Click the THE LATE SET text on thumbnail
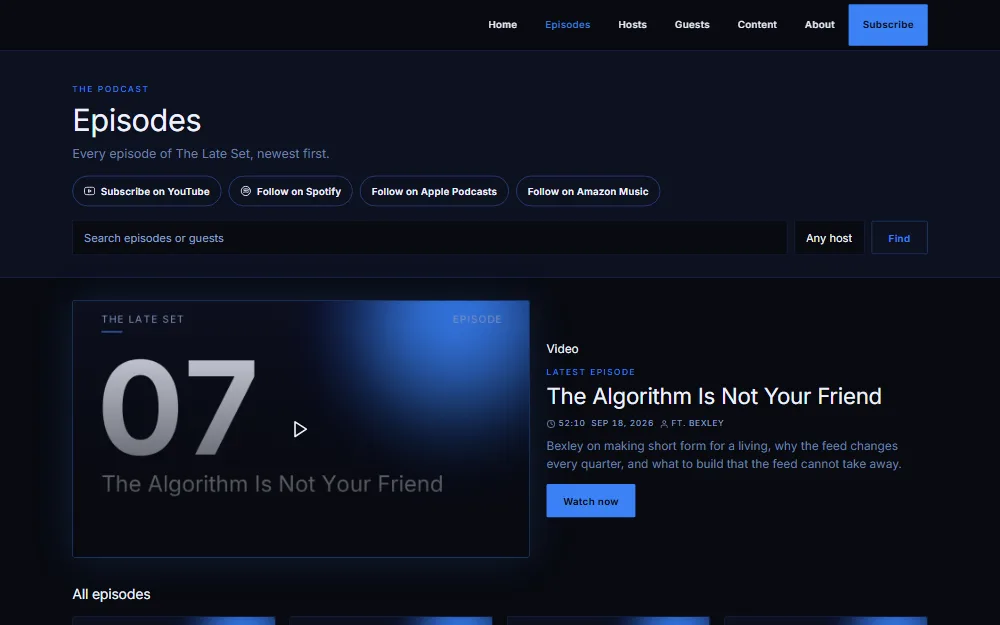 (143, 320)
